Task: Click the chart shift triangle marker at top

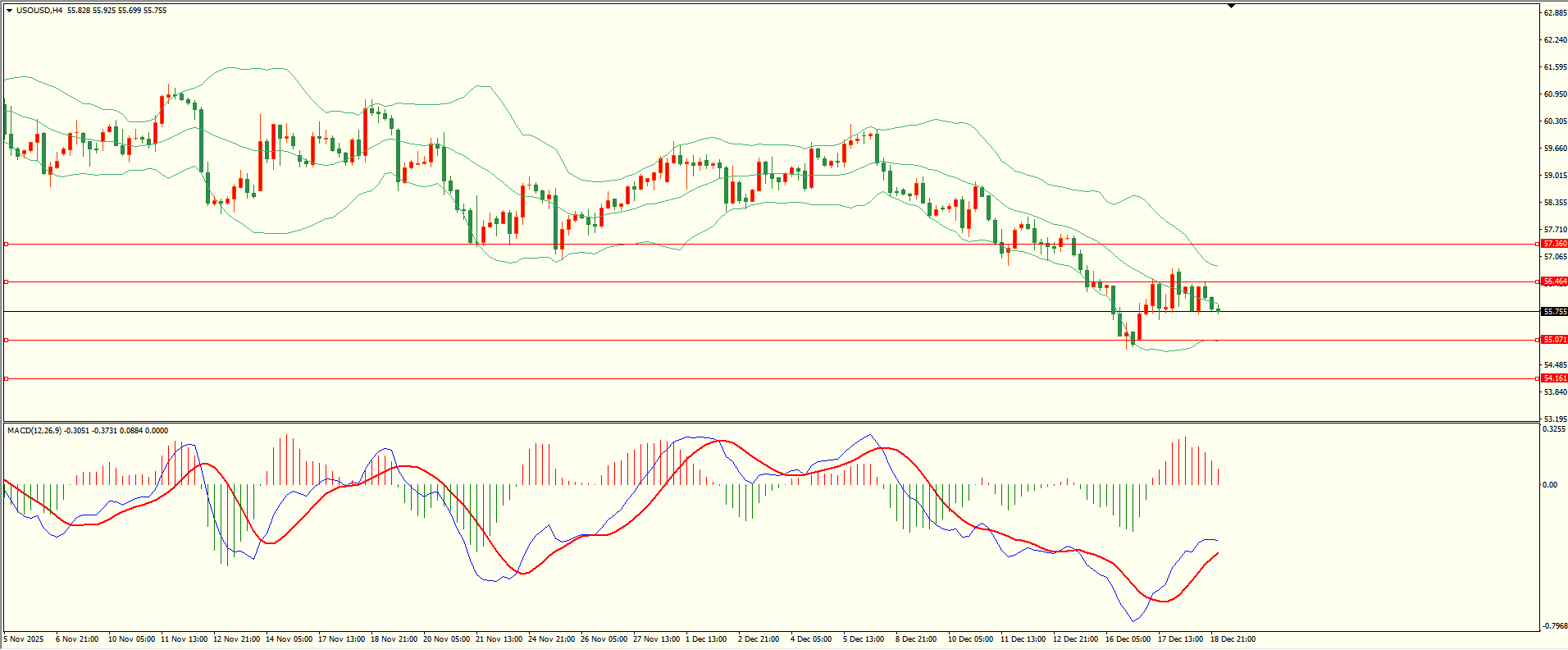Action: (1231, 6)
